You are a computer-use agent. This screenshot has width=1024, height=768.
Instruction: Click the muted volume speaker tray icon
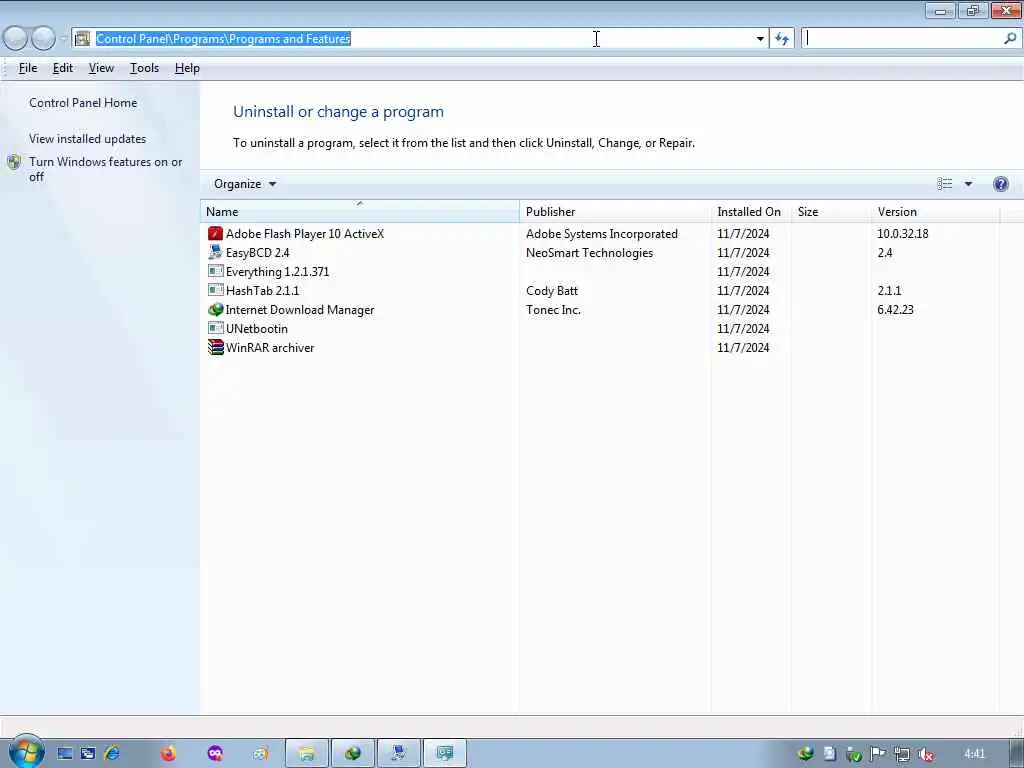click(x=925, y=754)
